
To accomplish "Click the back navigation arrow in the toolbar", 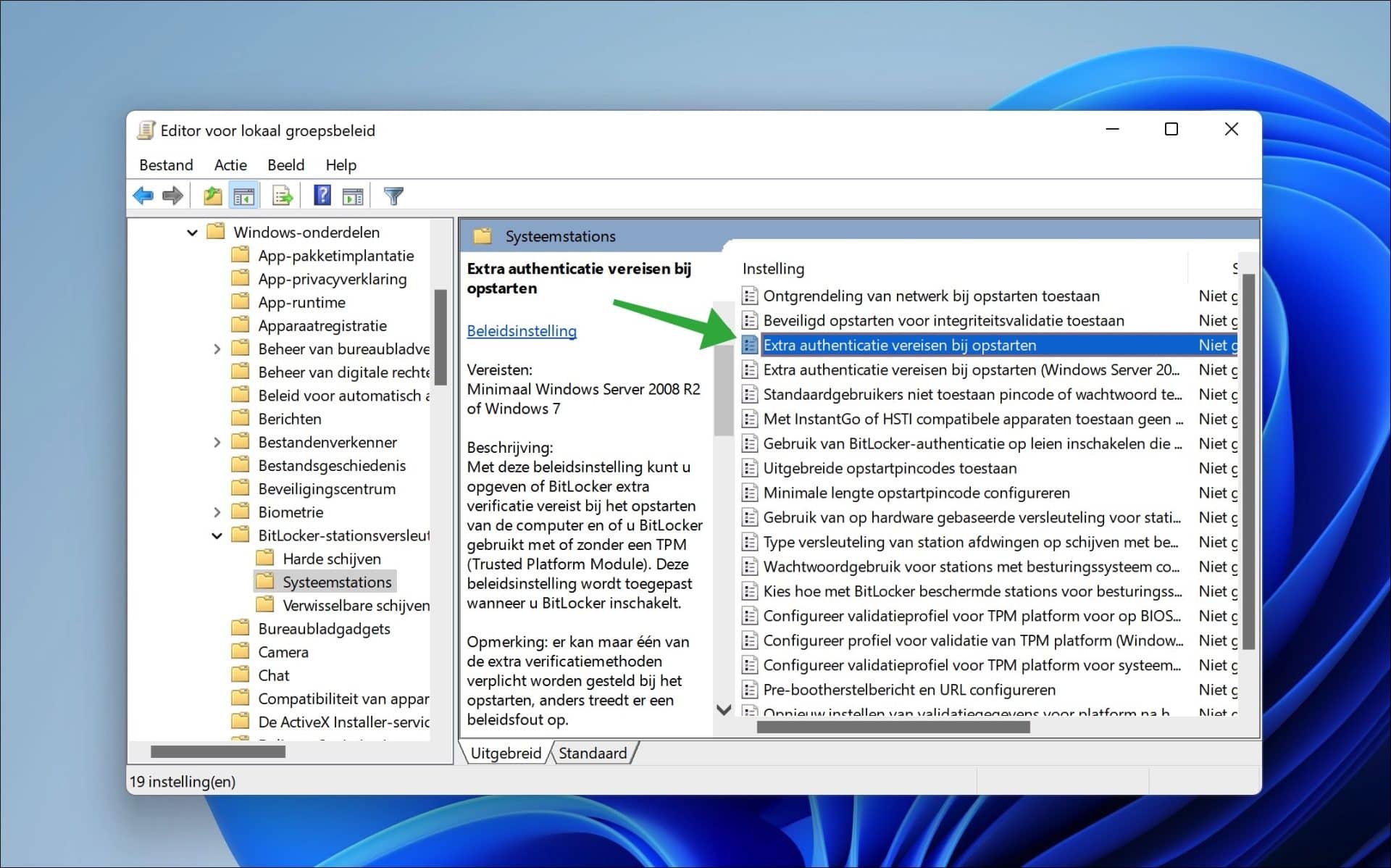I will 143,195.
